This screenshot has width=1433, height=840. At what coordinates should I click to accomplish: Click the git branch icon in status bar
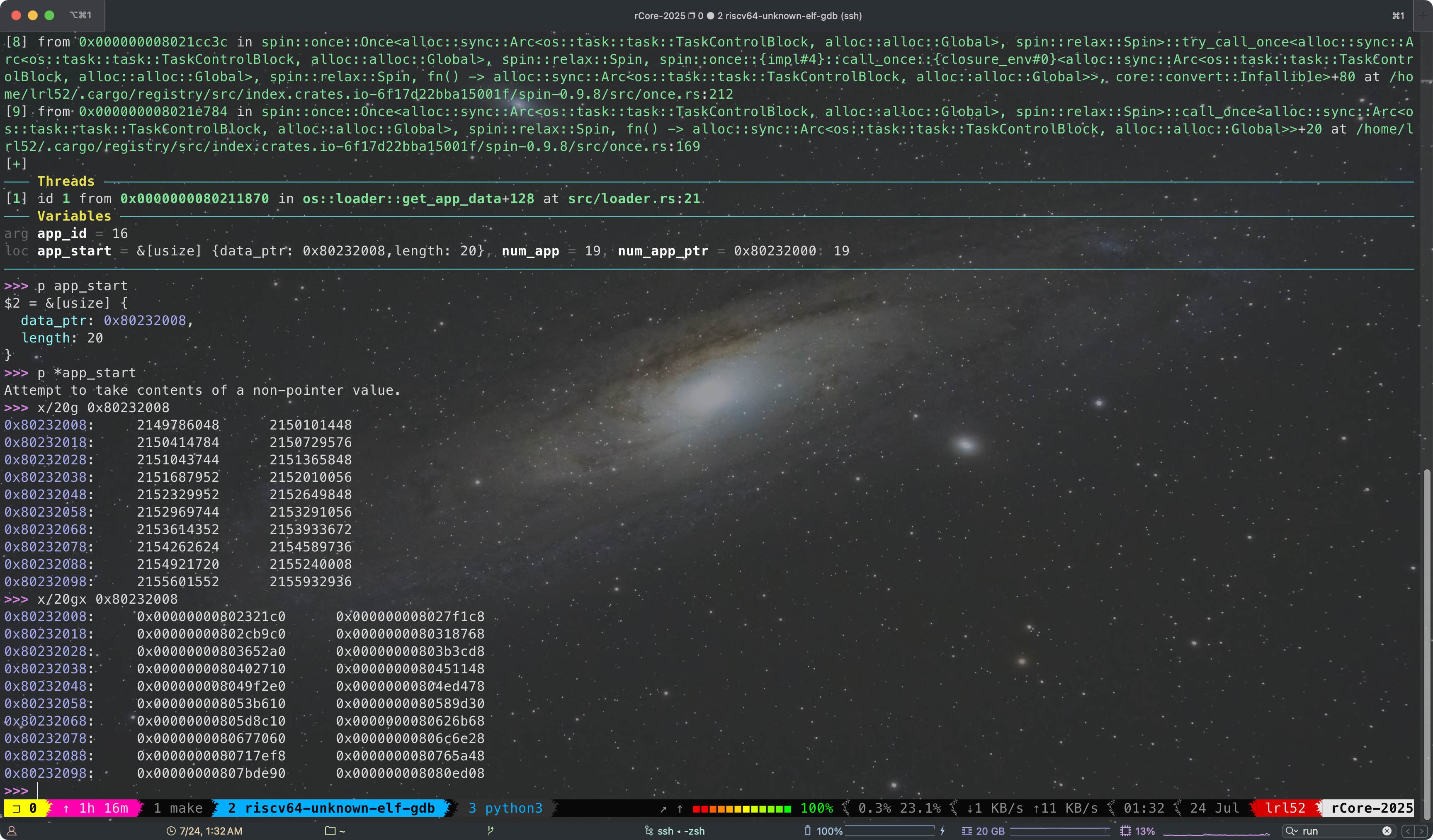pyautogui.click(x=490, y=831)
